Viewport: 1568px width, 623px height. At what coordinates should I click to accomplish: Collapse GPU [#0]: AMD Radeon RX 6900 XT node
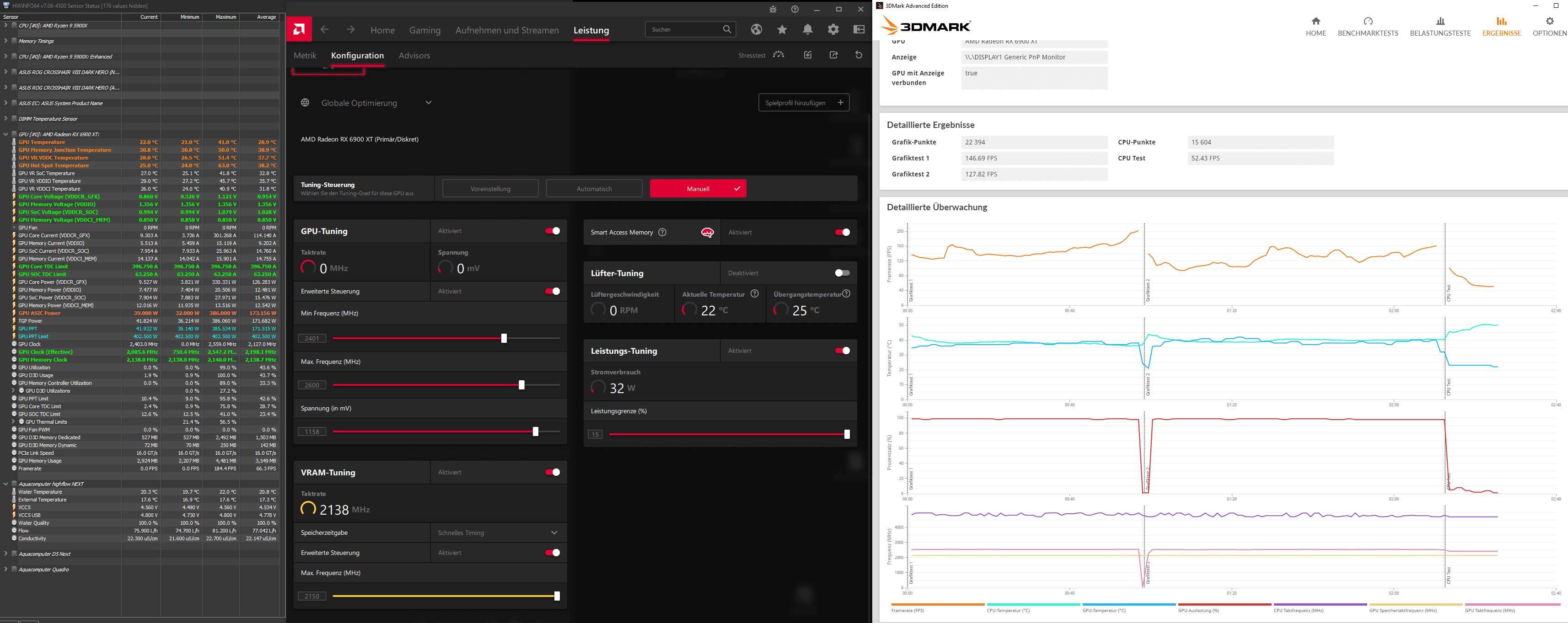(5, 134)
